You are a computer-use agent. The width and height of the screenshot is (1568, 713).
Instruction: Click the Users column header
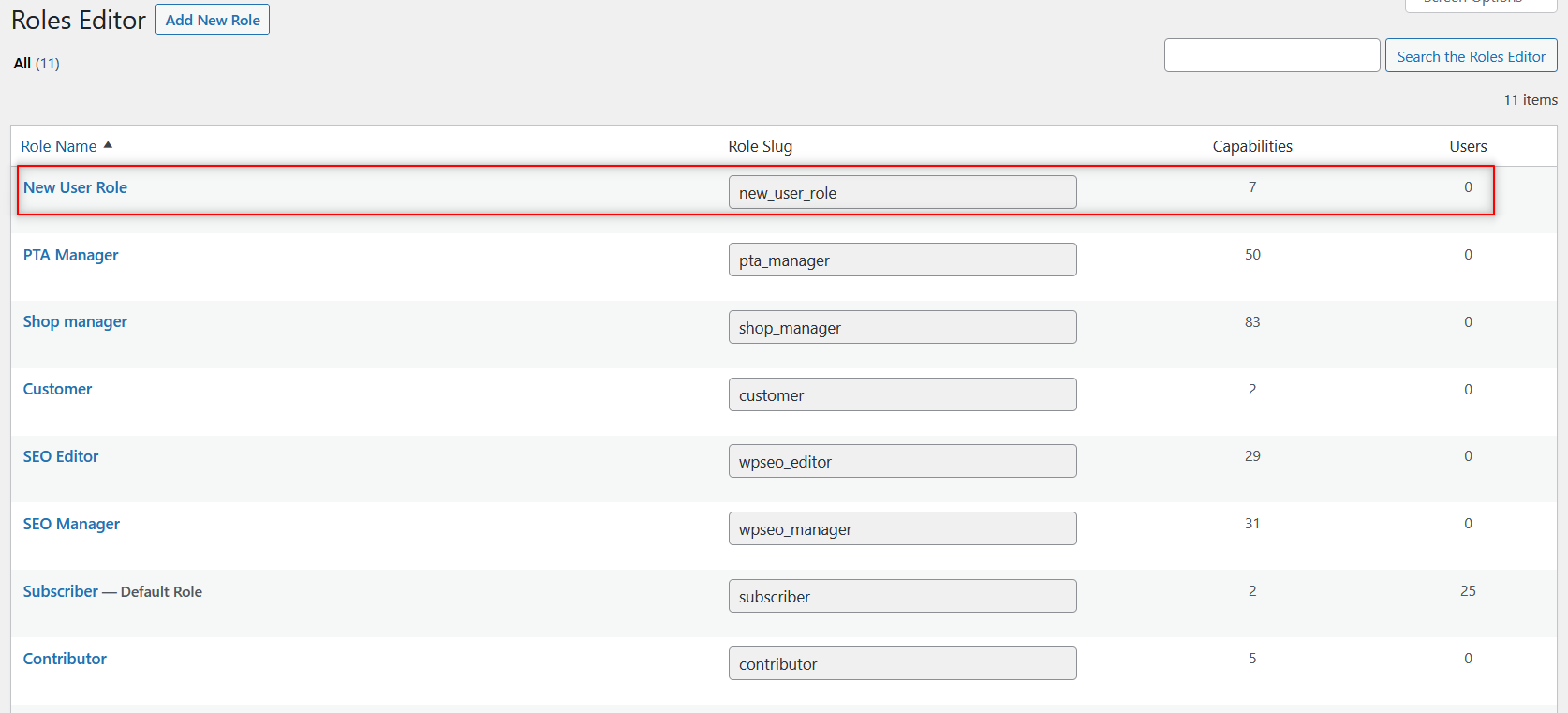[1468, 146]
